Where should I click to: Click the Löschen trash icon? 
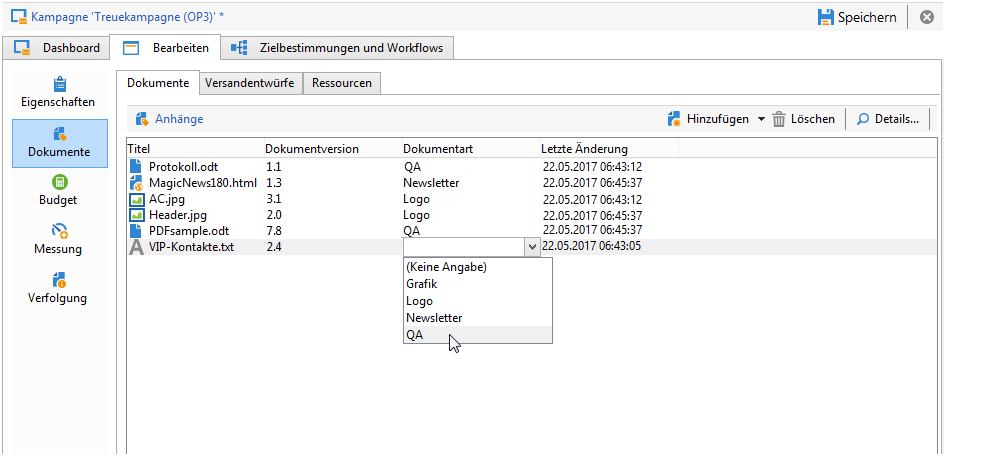[x=779, y=119]
